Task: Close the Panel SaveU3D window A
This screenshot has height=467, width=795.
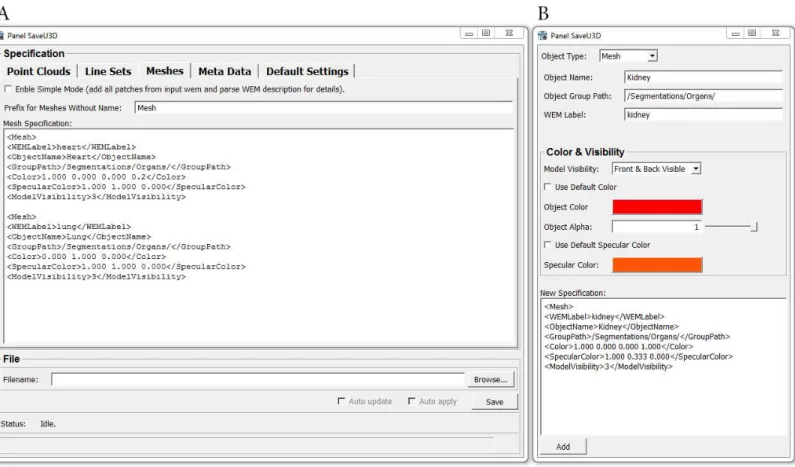Action: [509, 33]
